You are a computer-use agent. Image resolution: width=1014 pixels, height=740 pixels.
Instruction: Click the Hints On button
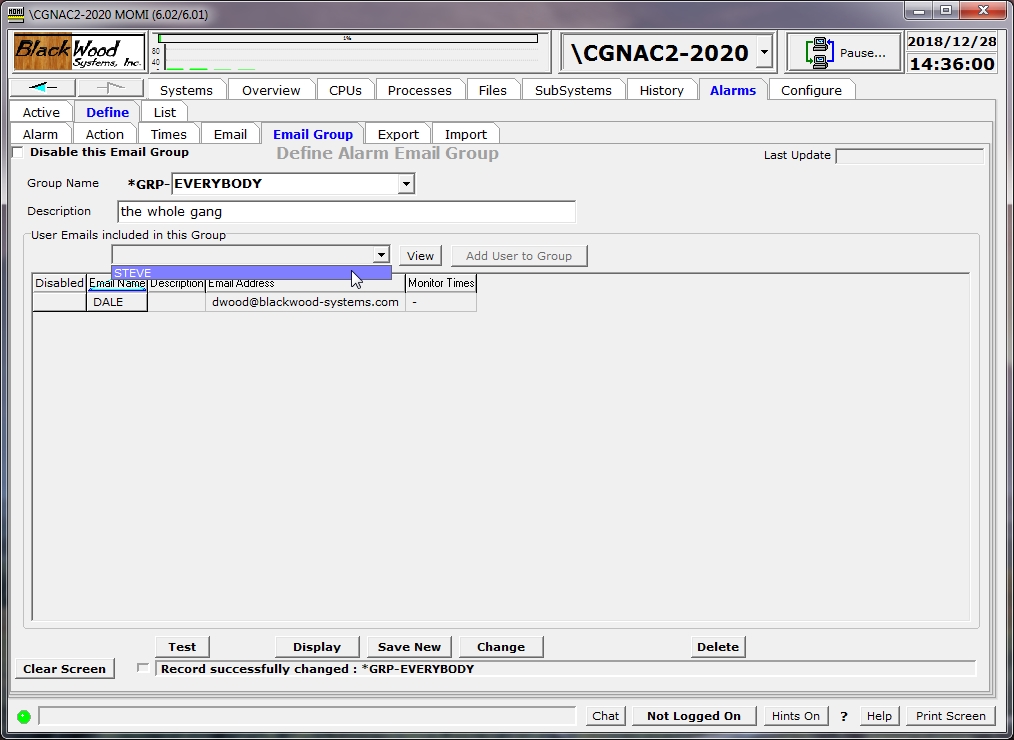(x=795, y=716)
